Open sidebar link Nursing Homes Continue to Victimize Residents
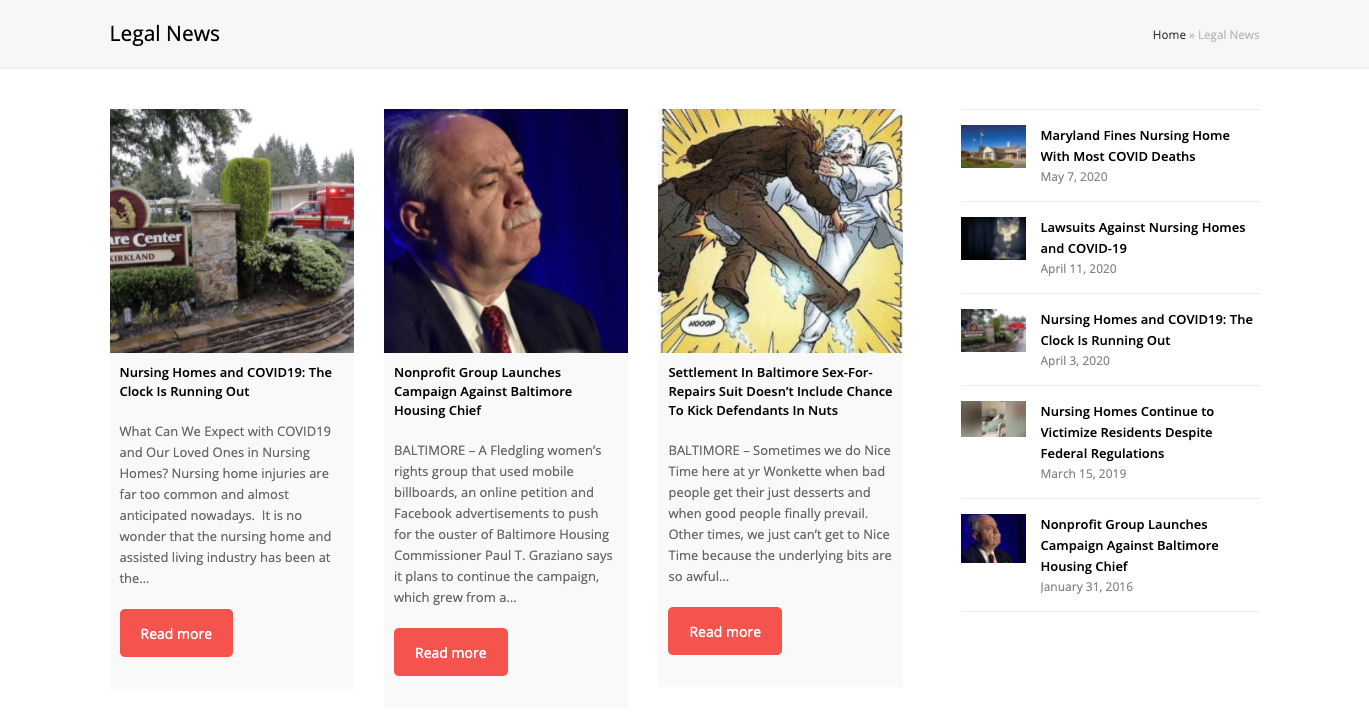Image resolution: width=1369 pixels, height=728 pixels. (x=1127, y=432)
